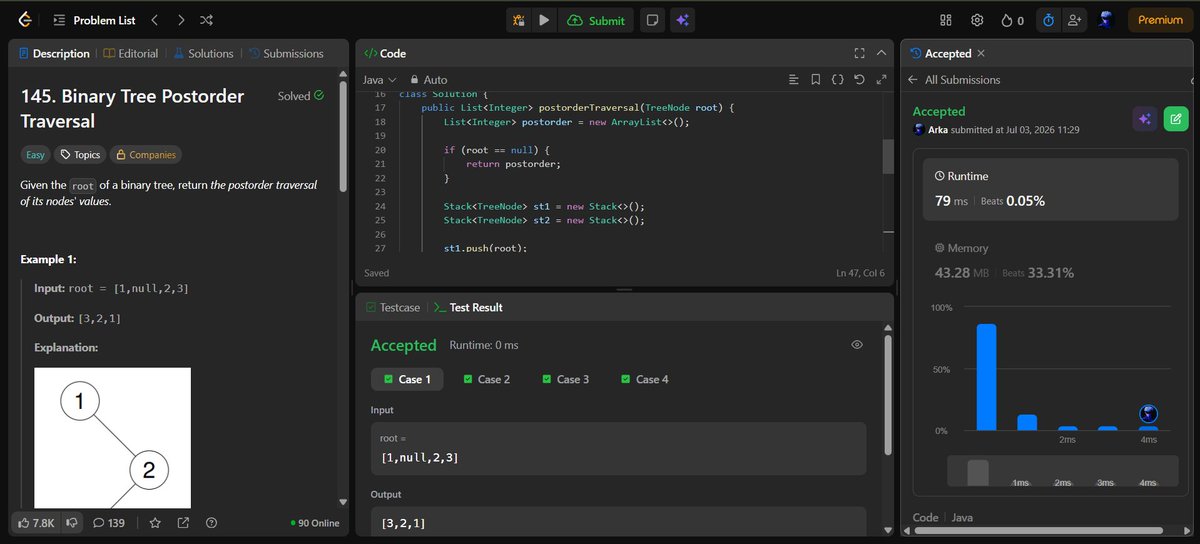Viewport: 1200px width, 544px height.
Task: Go to previous problem arrow
Action: coord(154,20)
